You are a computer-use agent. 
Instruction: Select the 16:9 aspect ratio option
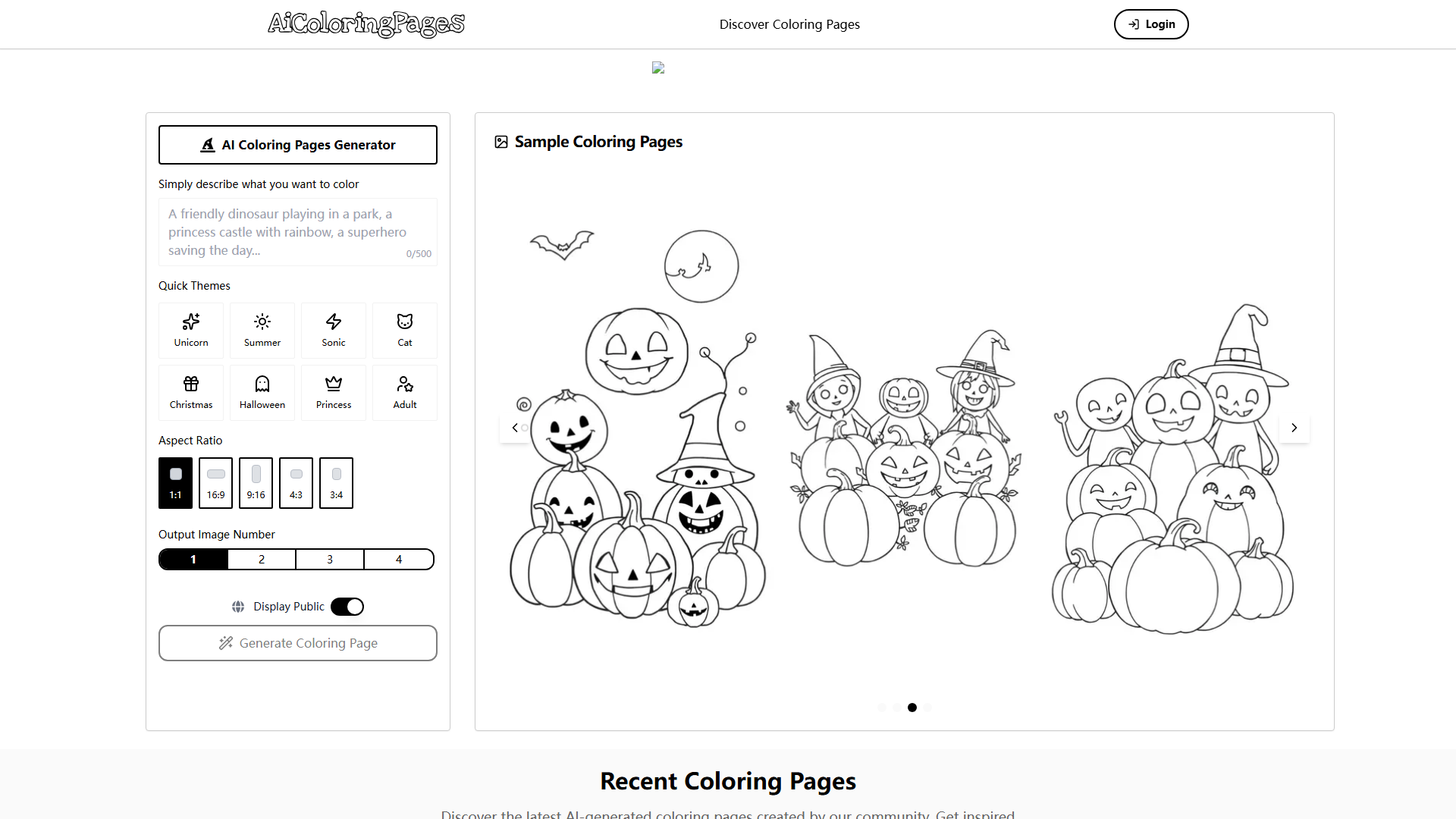tap(215, 483)
